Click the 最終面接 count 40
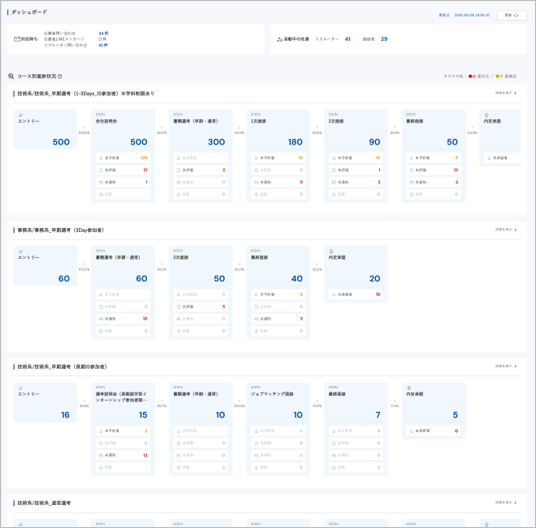536x528 pixels. point(297,279)
